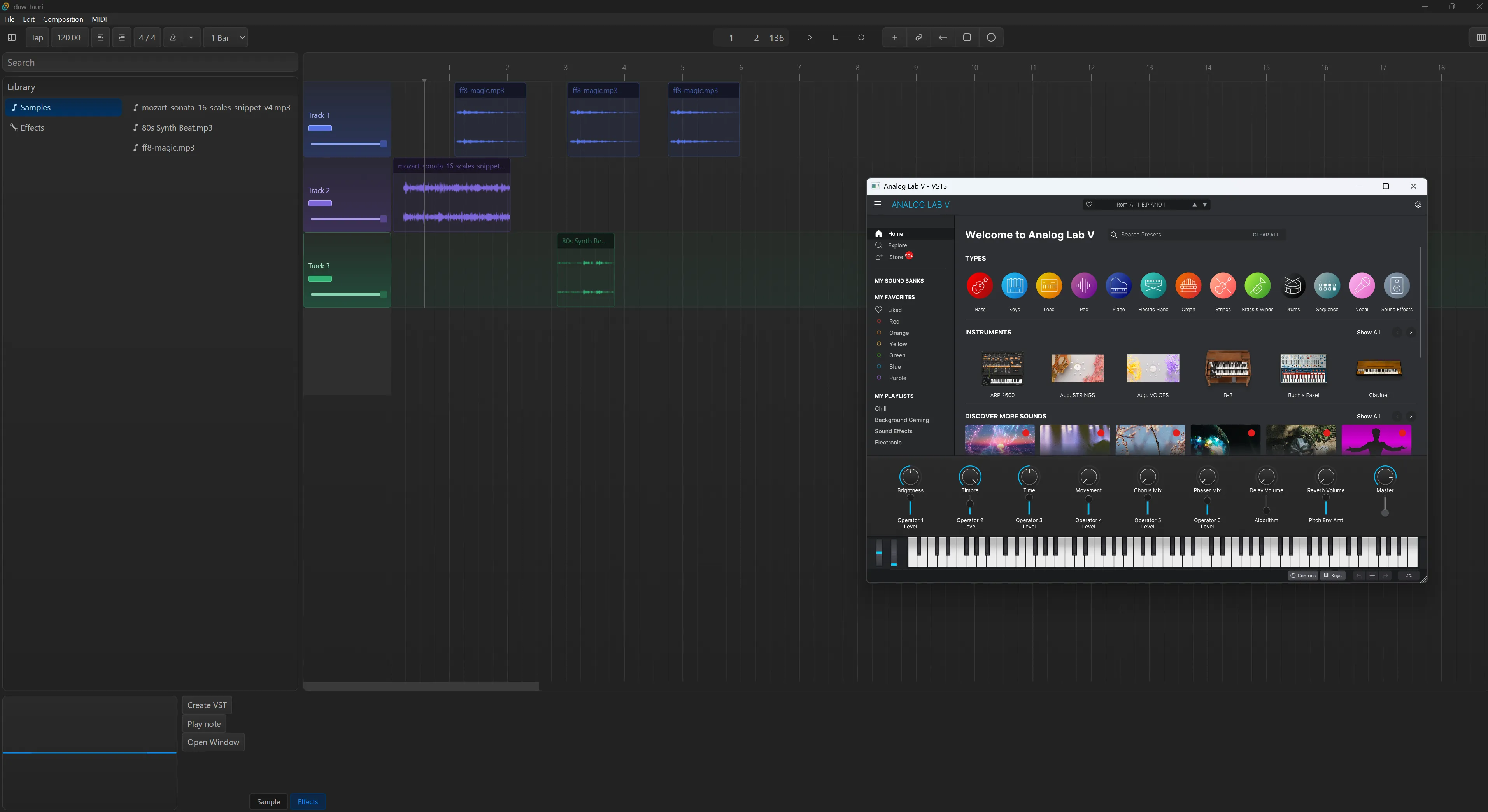Start recording with the circle record button
The image size is (1488, 812).
(x=861, y=38)
